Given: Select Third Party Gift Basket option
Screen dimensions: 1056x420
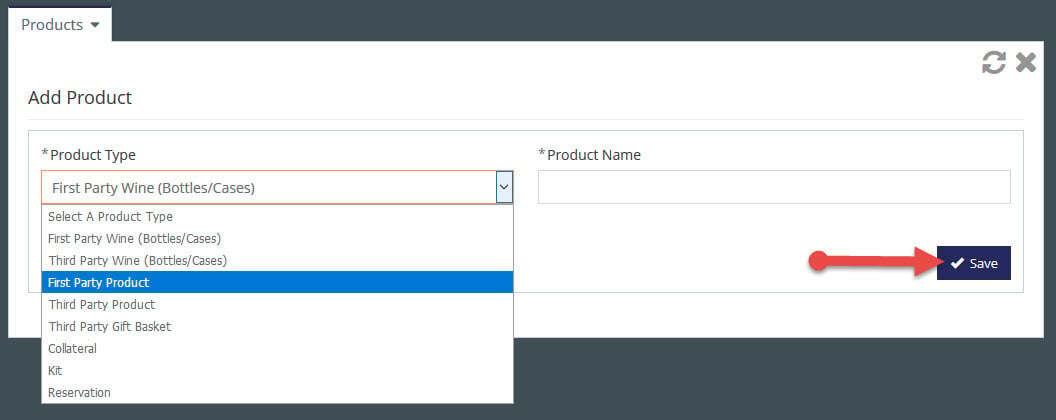Looking at the screenshot, I should tap(277, 326).
